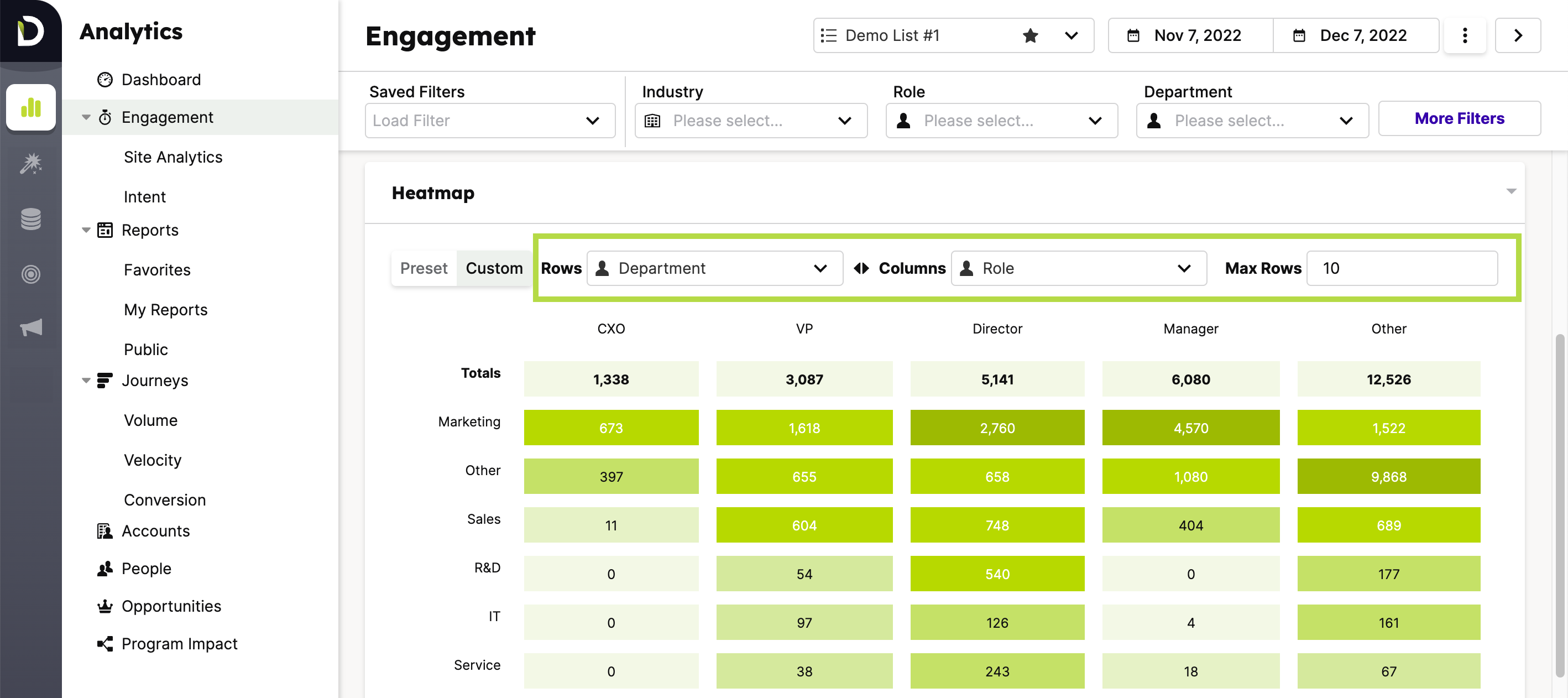The width and height of the screenshot is (1568, 698).
Task: Star the Demo List #1 as favorite
Action: click(1031, 35)
